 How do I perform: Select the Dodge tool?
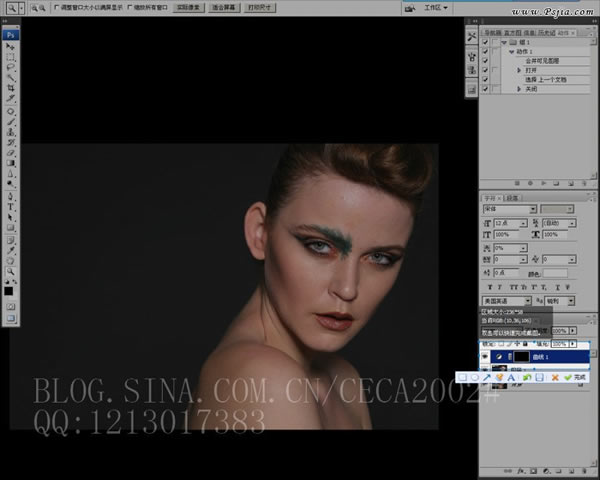click(x=10, y=184)
